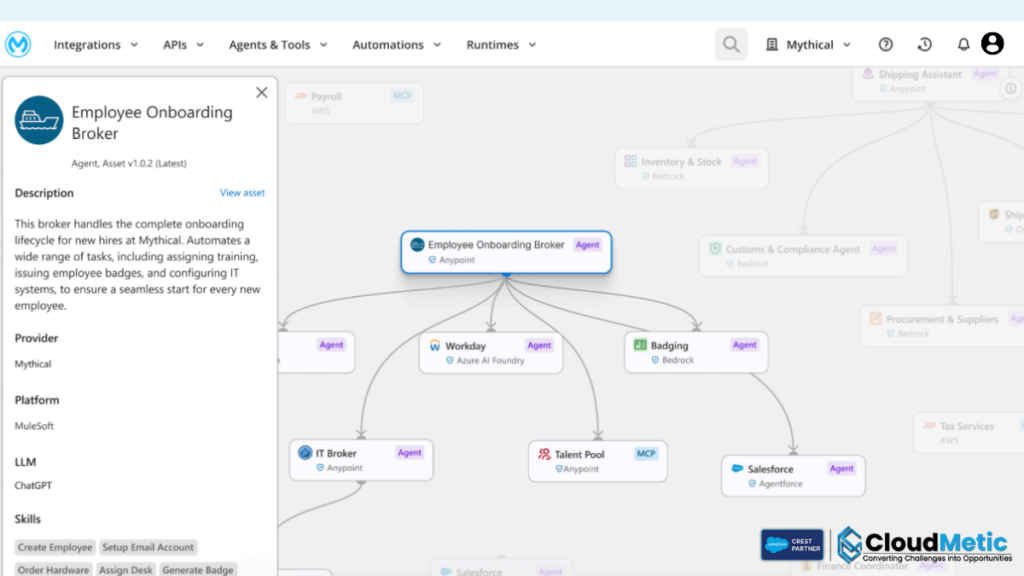Image resolution: width=1024 pixels, height=576 pixels.
Task: Click the Mythical value under Provider
Action: [x=33, y=364]
